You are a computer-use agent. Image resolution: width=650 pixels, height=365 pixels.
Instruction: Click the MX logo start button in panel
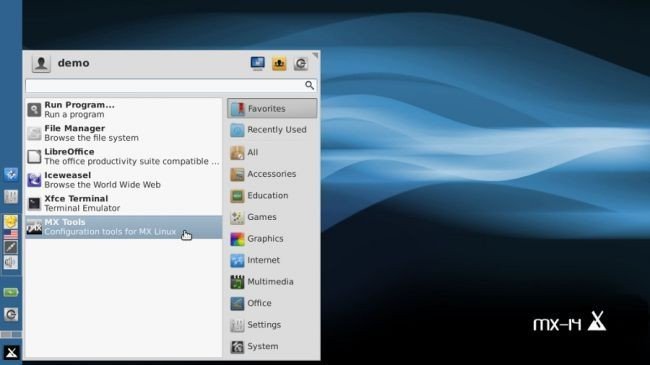[11, 353]
